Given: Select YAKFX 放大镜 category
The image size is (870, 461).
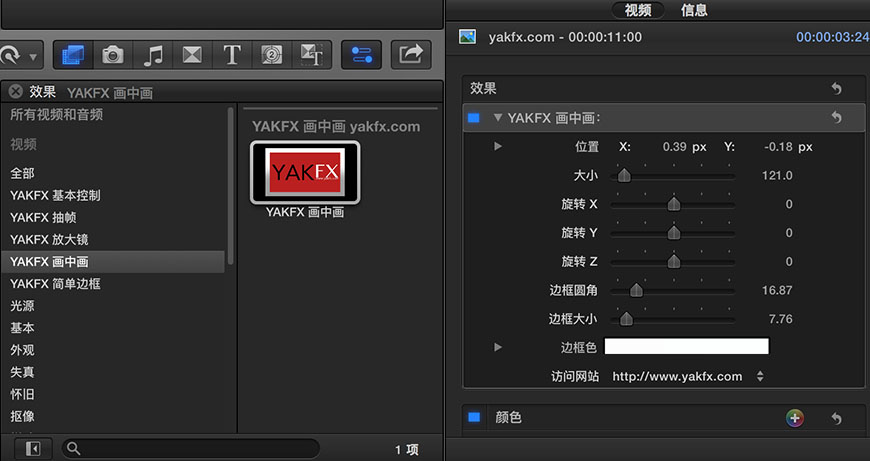Looking at the screenshot, I should [x=49, y=240].
